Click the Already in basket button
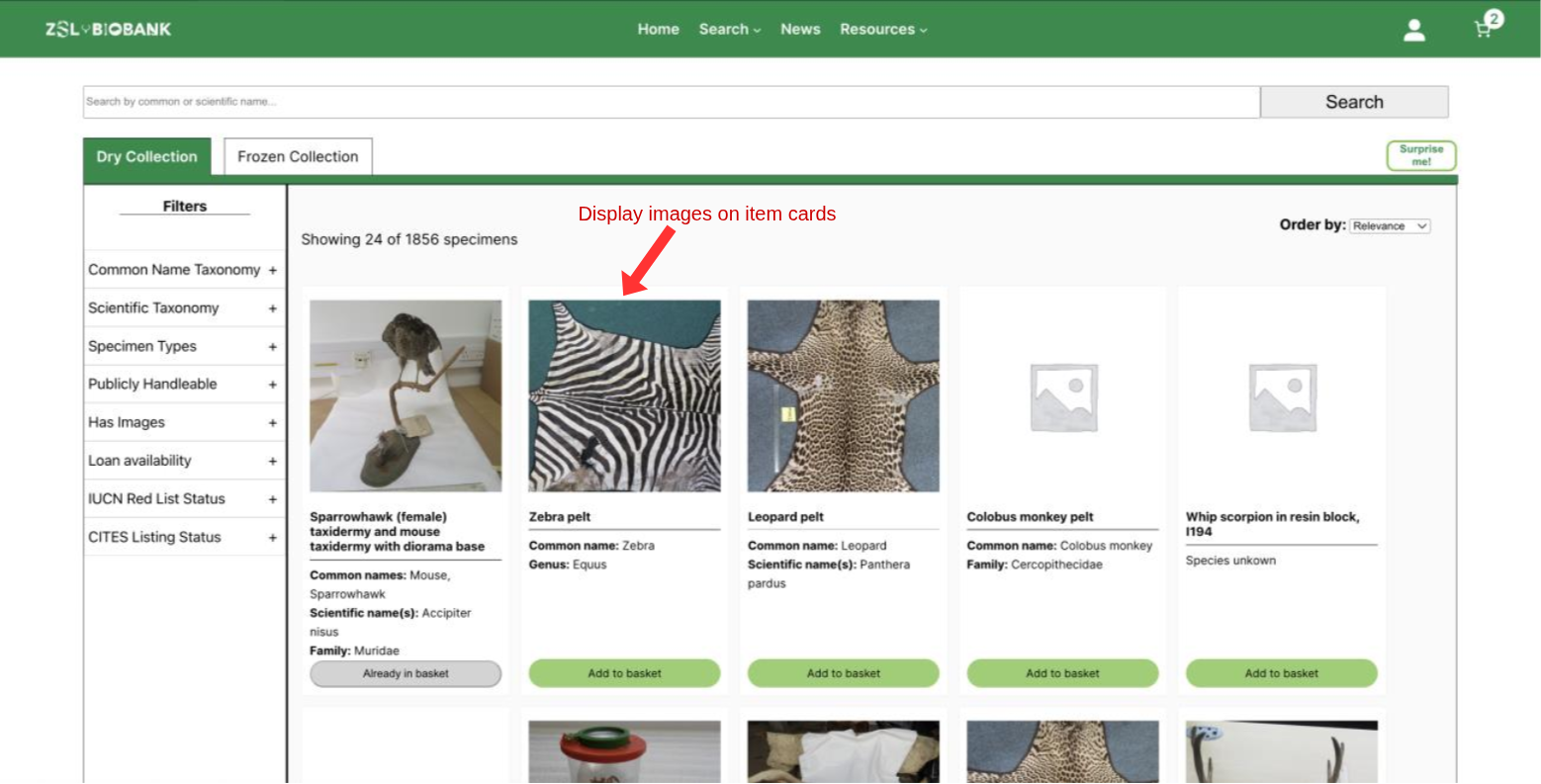Screen dimensions: 1541x784 [406, 673]
